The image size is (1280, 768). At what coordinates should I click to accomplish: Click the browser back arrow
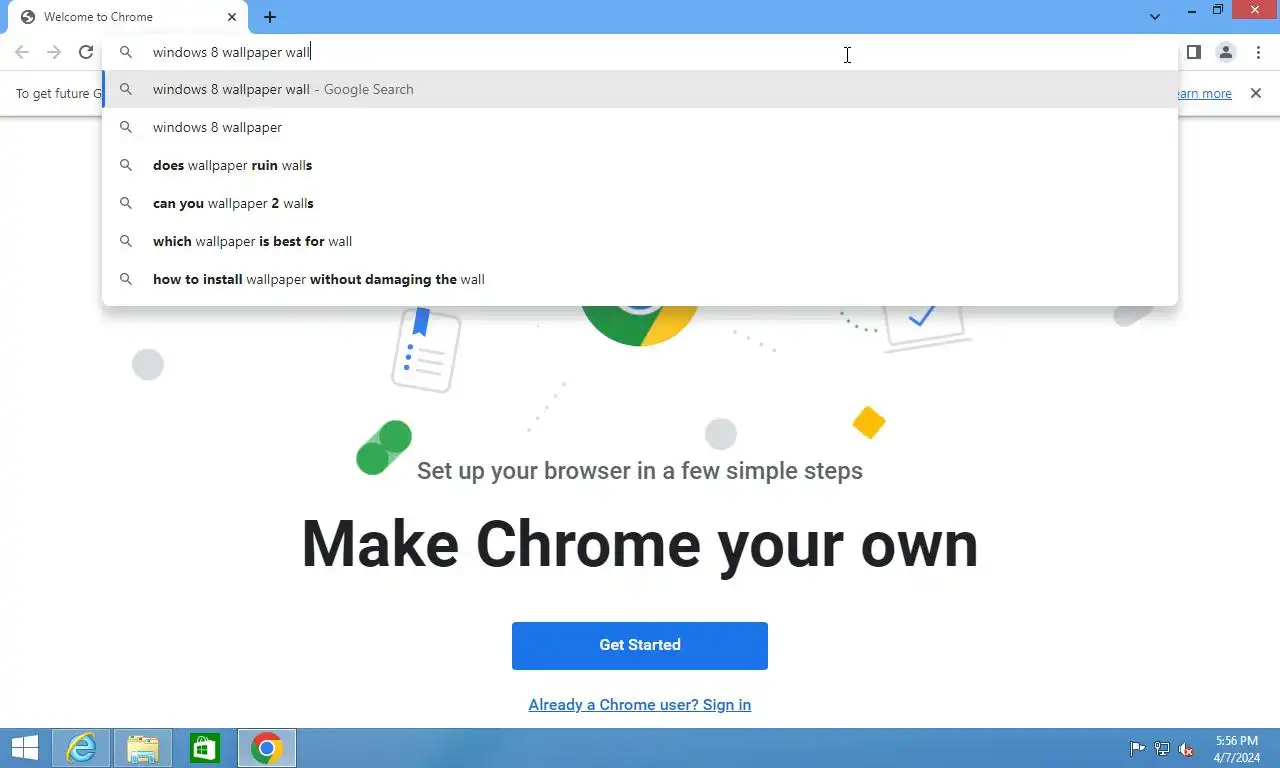(x=22, y=52)
